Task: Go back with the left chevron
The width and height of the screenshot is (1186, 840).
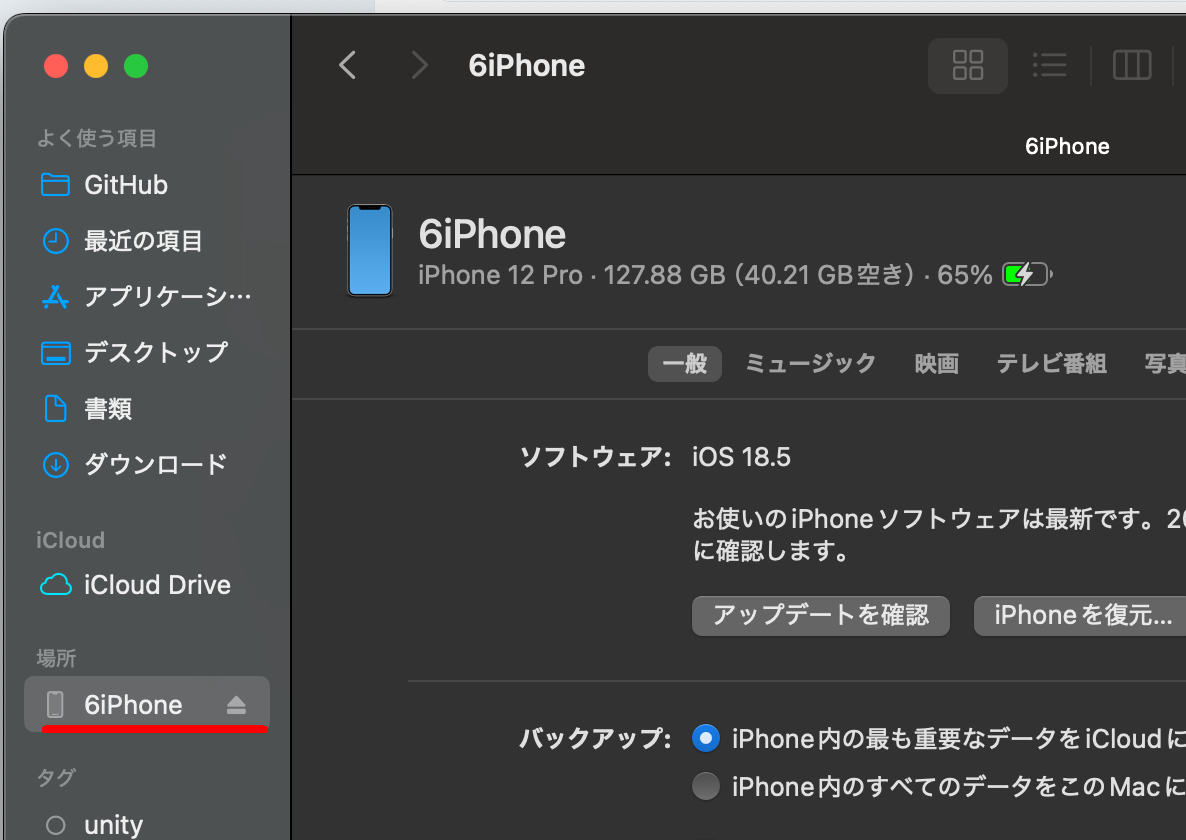Action: (347, 66)
